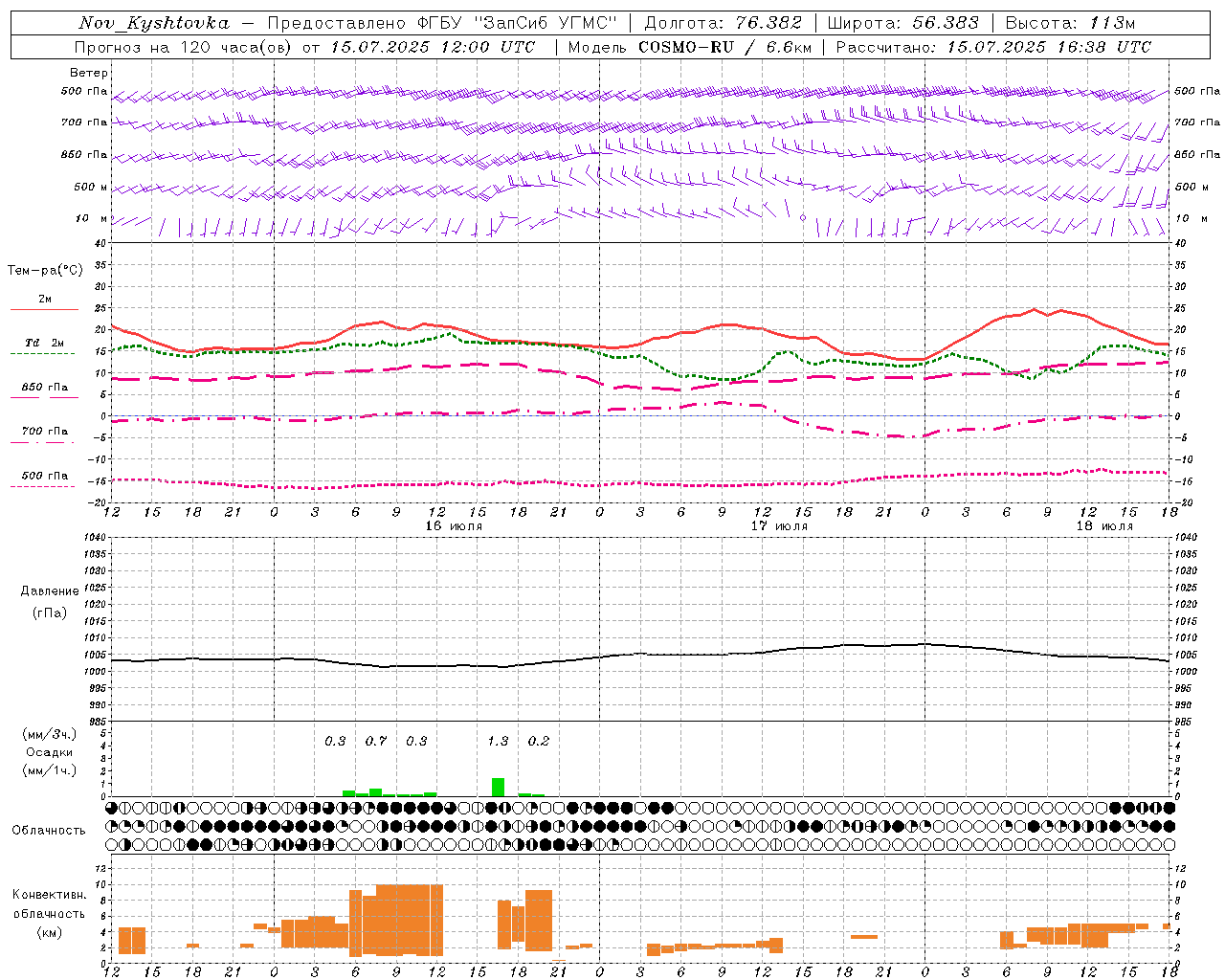Click the red 2м temperature legend line
Image resolution: width=1225 pixels, height=980 pixels.
click(44, 309)
